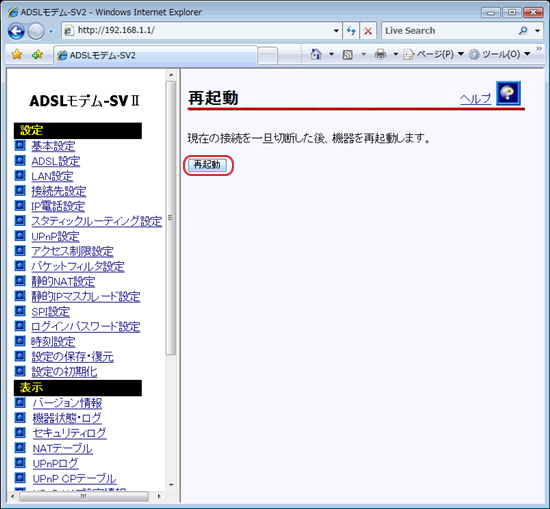
Task: Click the Add to Favorites icon
Action: (x=37, y=54)
